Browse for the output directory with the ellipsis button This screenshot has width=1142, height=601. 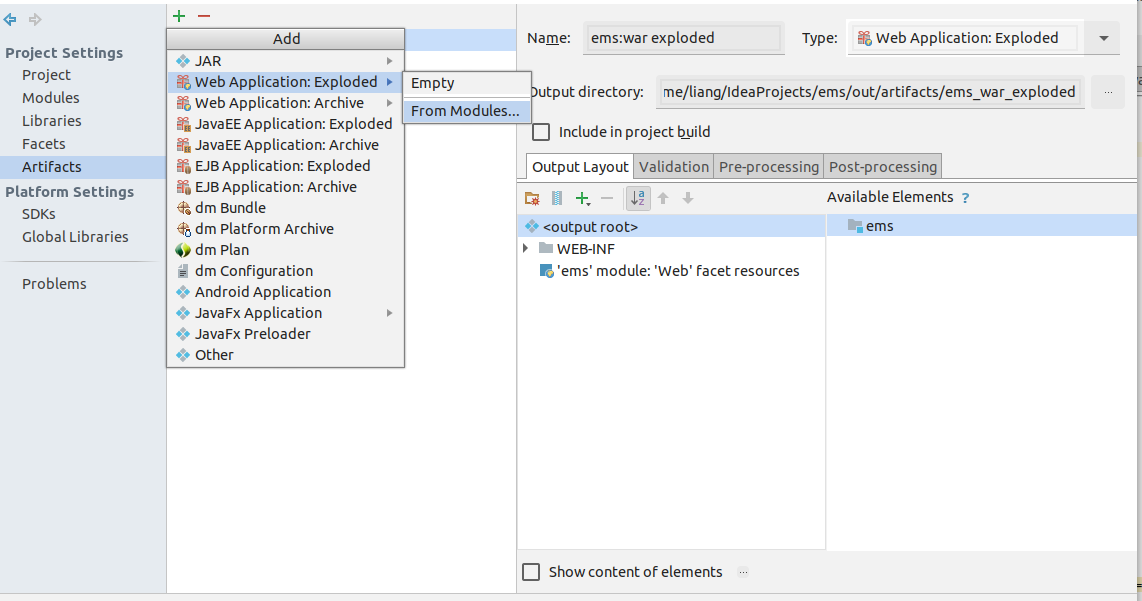(x=1108, y=93)
